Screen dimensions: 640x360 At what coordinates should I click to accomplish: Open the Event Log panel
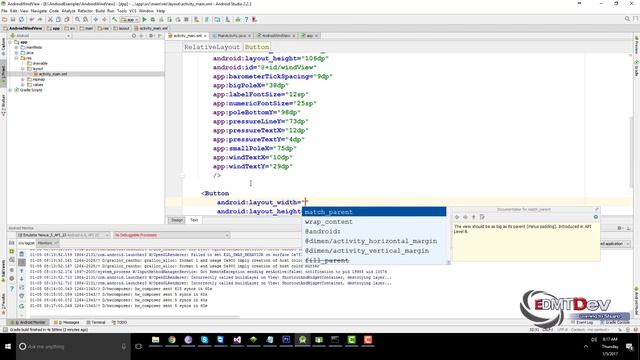[x=582, y=322]
